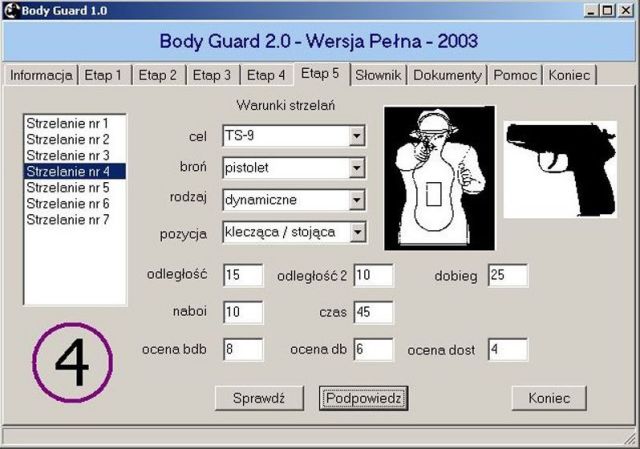Focus the naboi input field
This screenshot has width=640, height=449.
click(x=243, y=312)
